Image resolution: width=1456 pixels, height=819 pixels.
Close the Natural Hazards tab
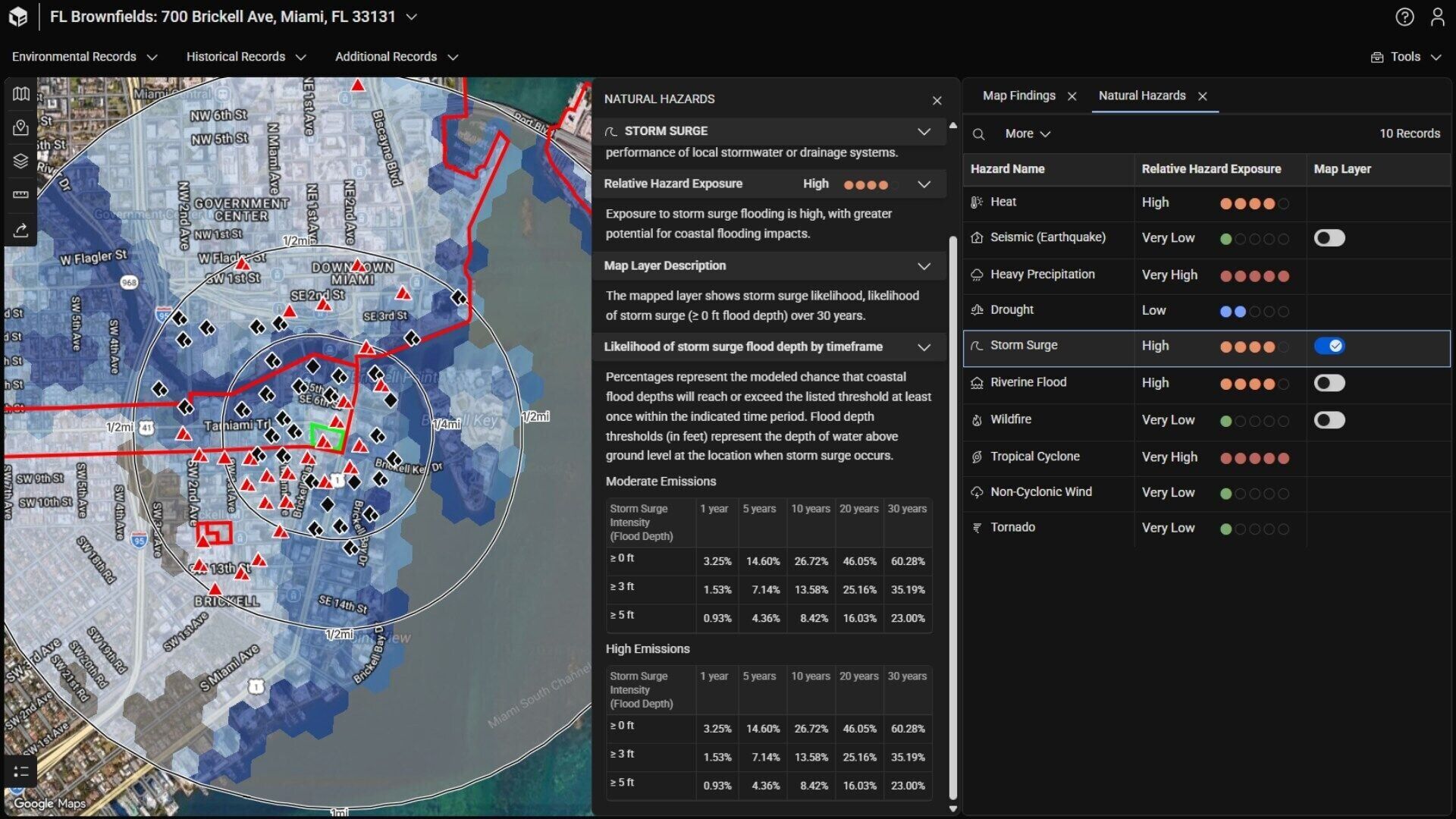tap(1203, 96)
